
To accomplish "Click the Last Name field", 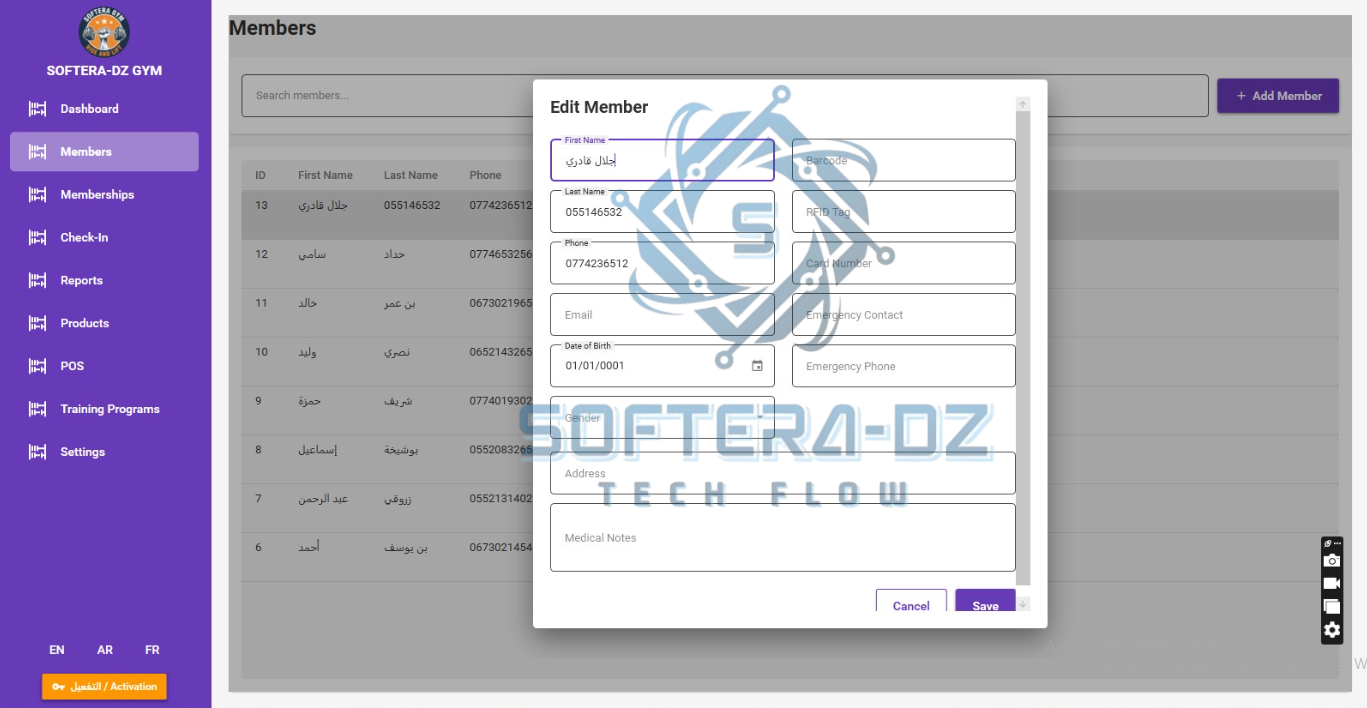I will [662, 212].
